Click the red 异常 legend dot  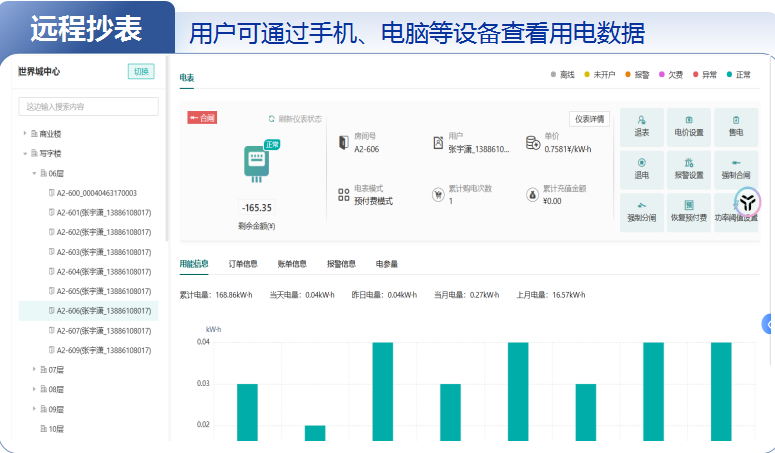pos(695,75)
